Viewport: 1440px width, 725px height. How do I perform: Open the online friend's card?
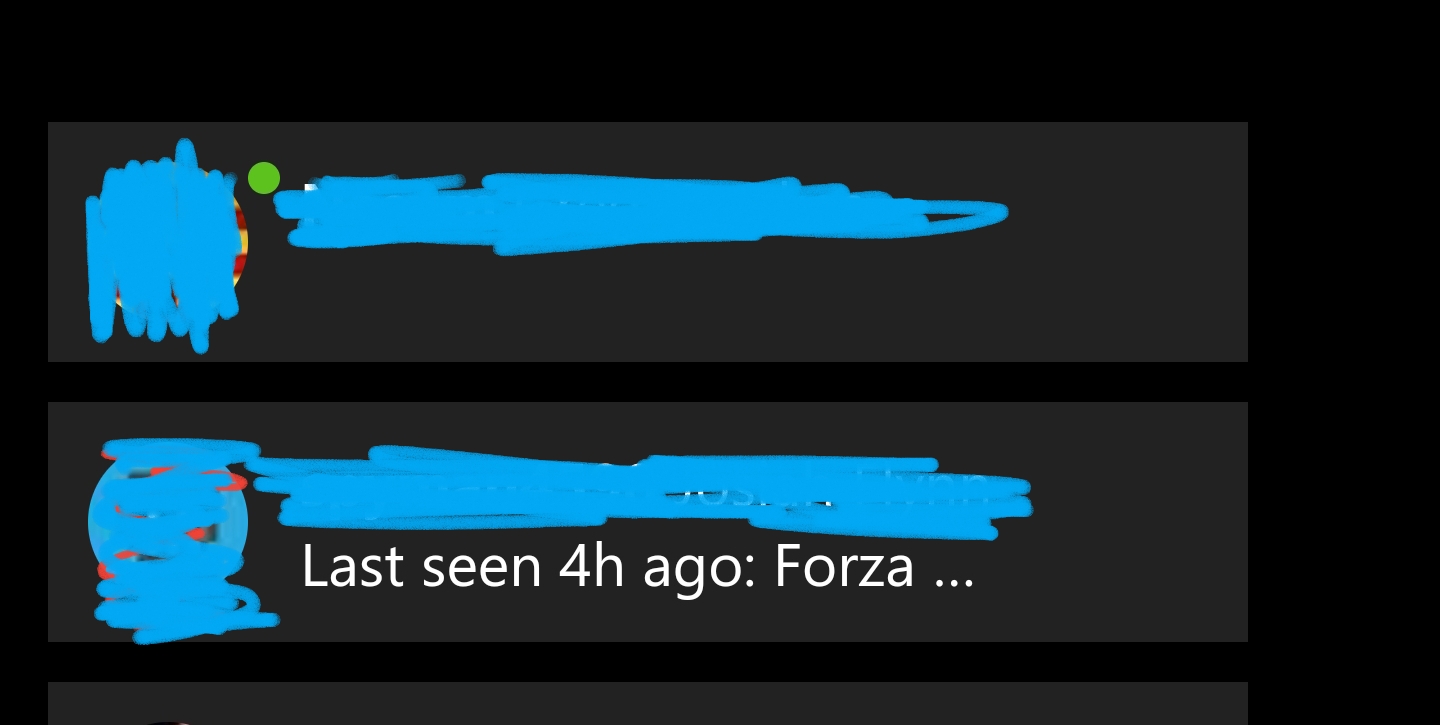click(648, 242)
